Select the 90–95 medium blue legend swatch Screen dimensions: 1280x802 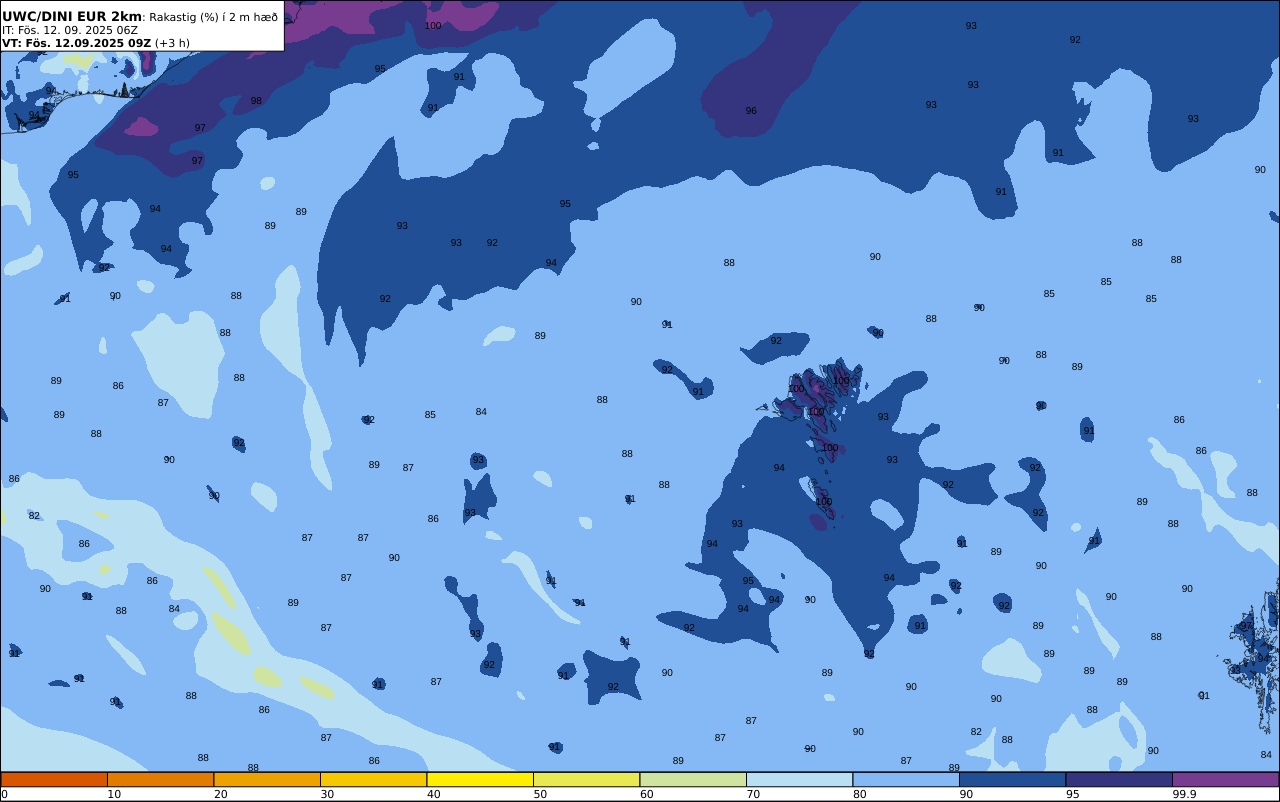point(1012,779)
